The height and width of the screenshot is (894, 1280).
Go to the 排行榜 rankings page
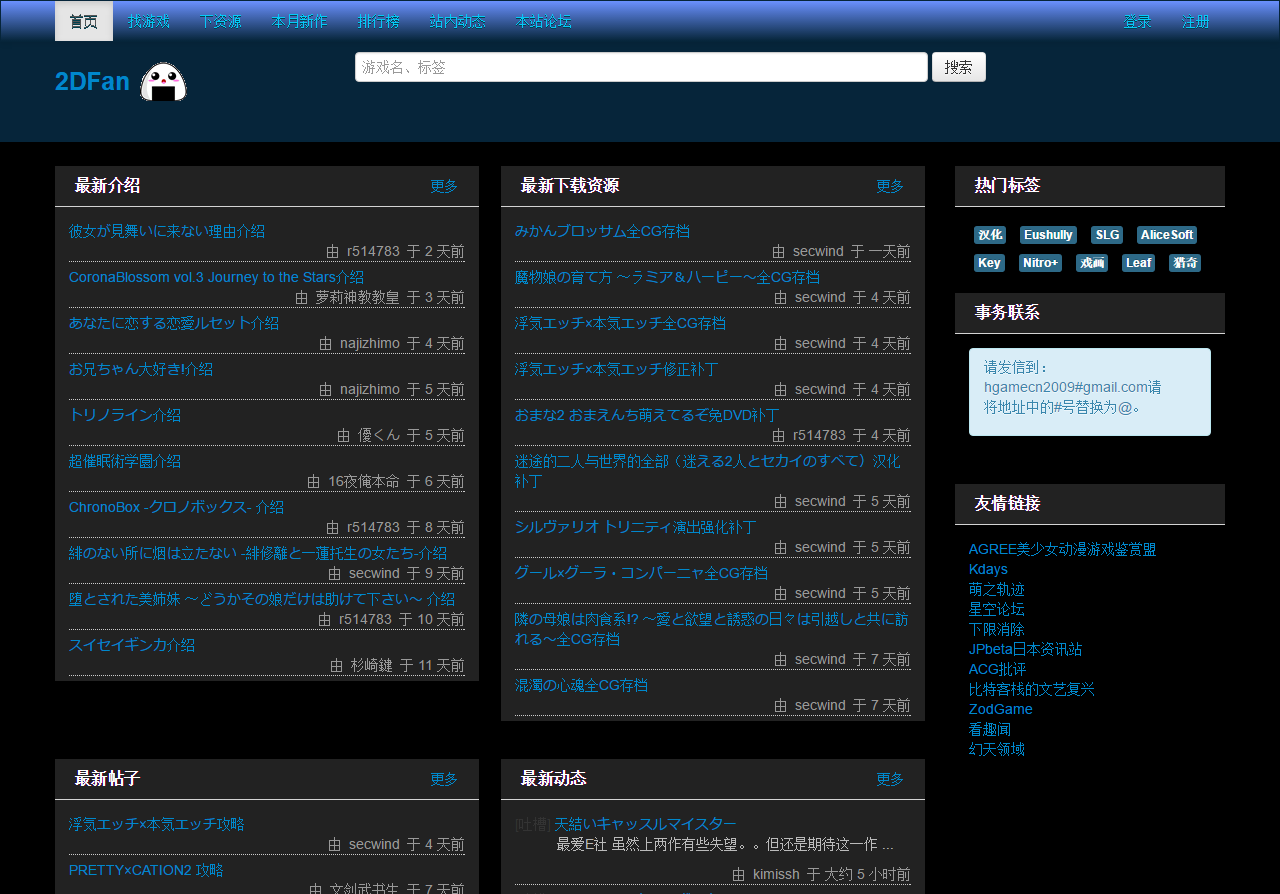[x=378, y=21]
